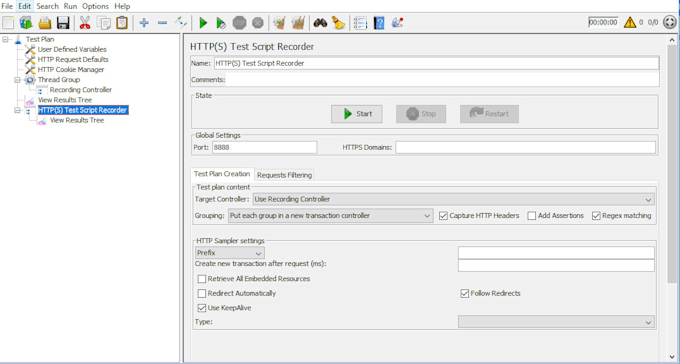Open the Options menu
Screen dimensions: 680x364
pos(95,6)
